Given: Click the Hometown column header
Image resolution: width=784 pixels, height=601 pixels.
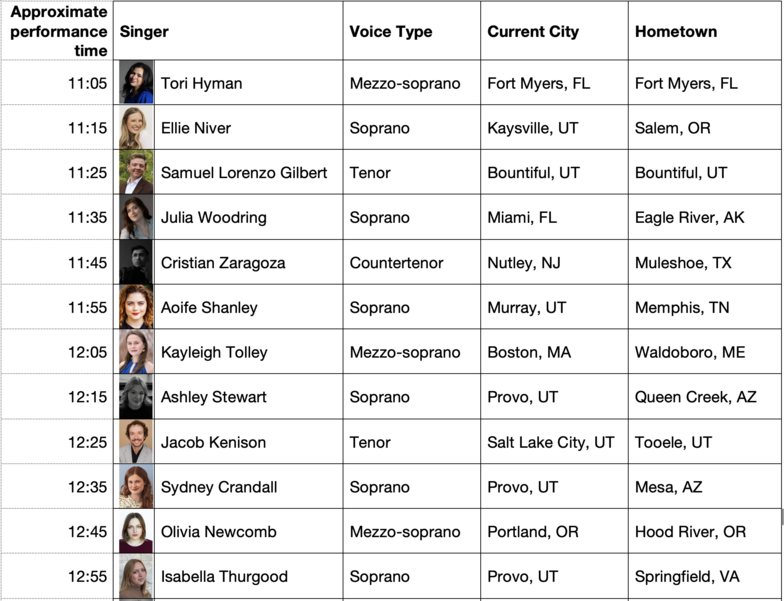Looking at the screenshot, I should point(676,31).
